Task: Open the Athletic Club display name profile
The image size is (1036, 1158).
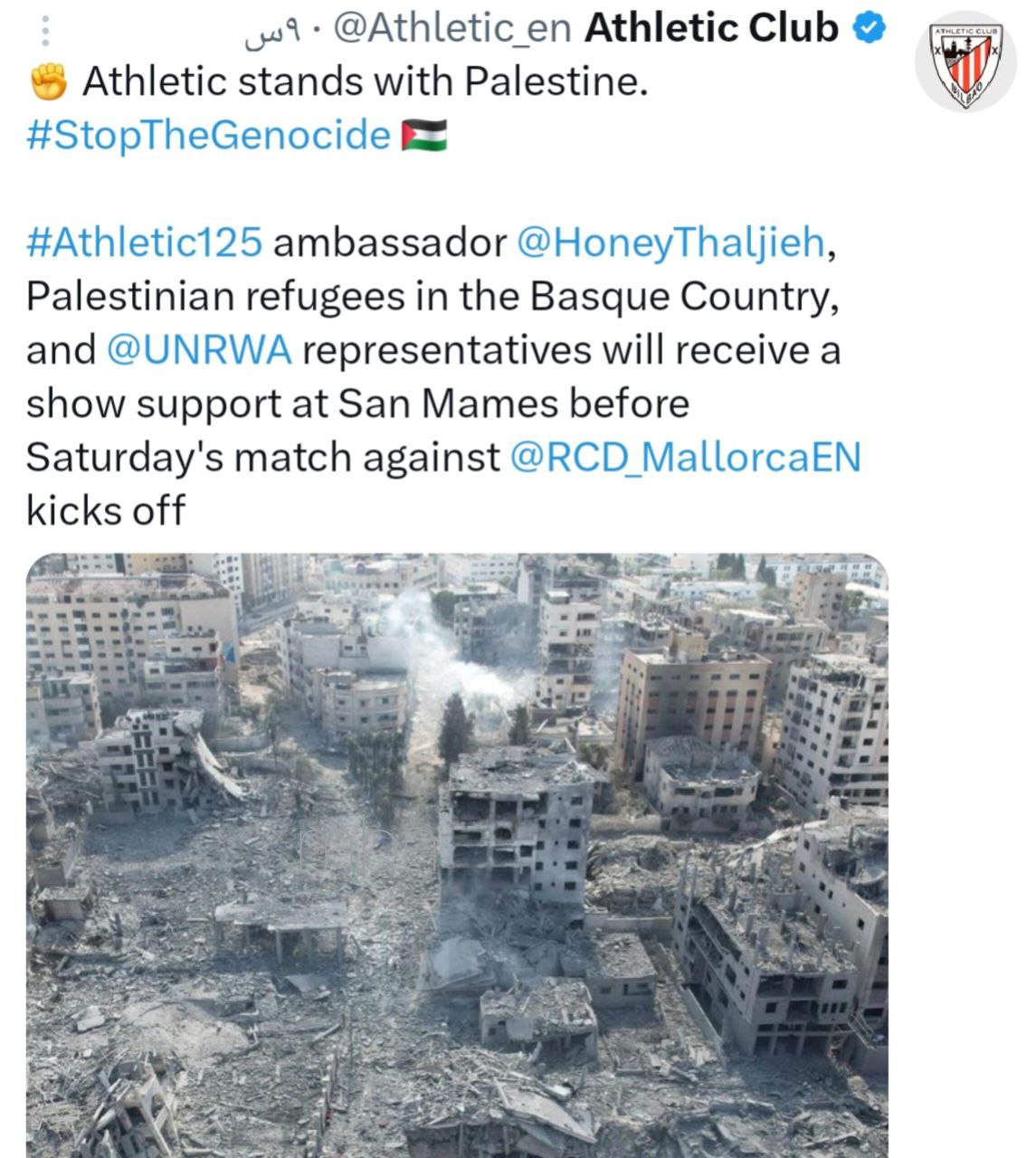Action: [712, 29]
